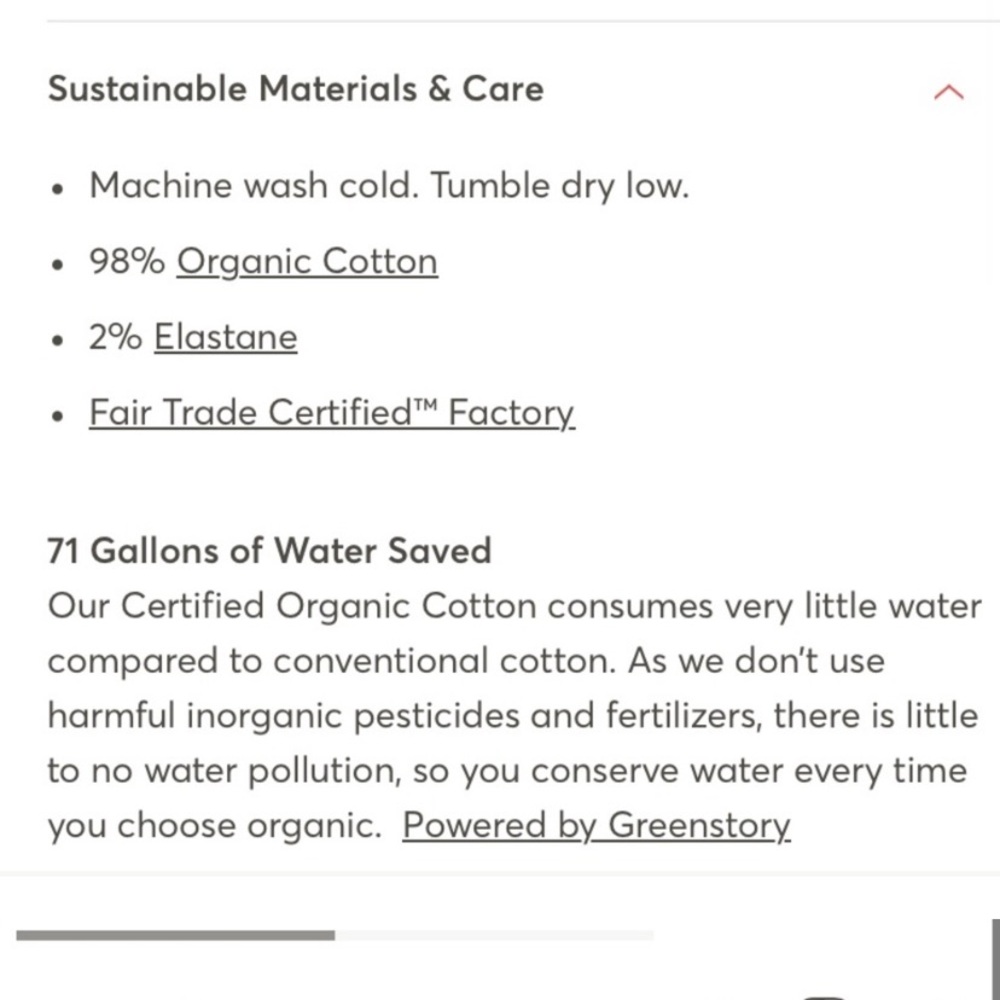
Task: Click the unfilled light part of progress bar
Action: pyautogui.click(x=494, y=935)
